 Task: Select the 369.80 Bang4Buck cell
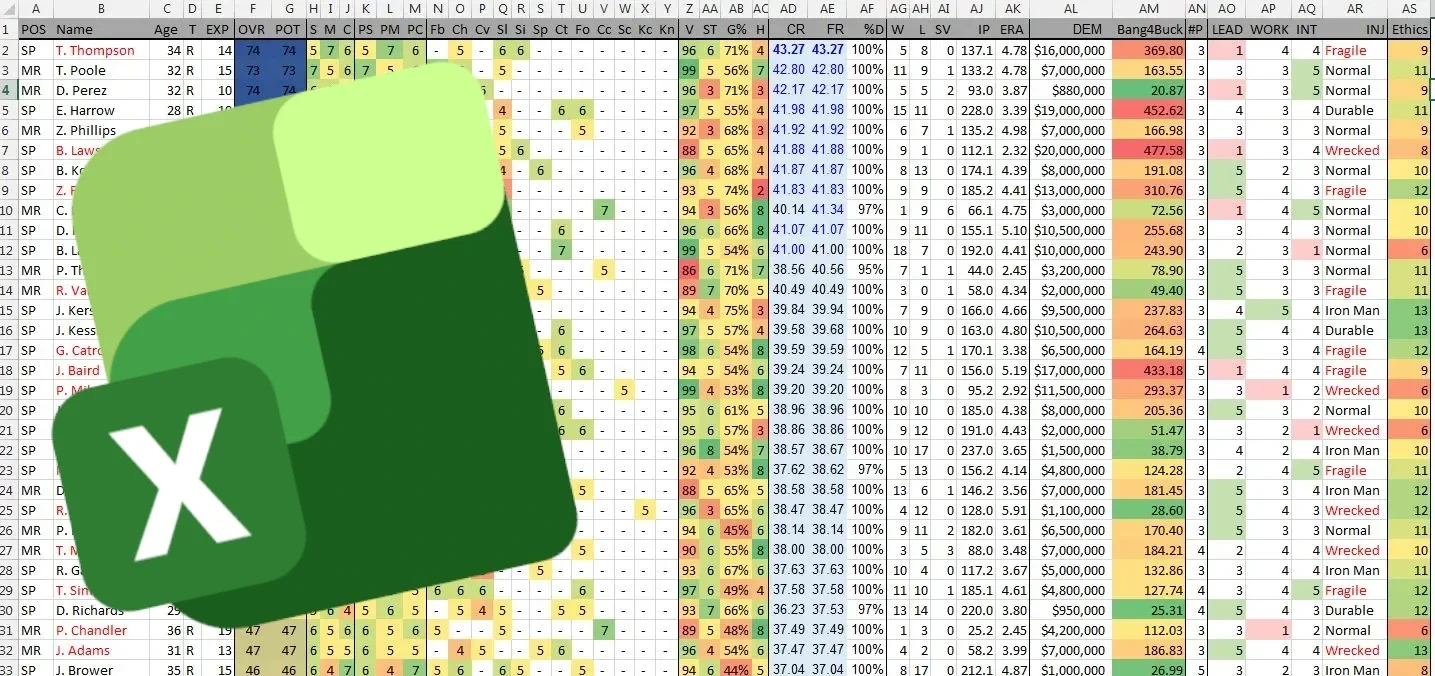(1148, 50)
